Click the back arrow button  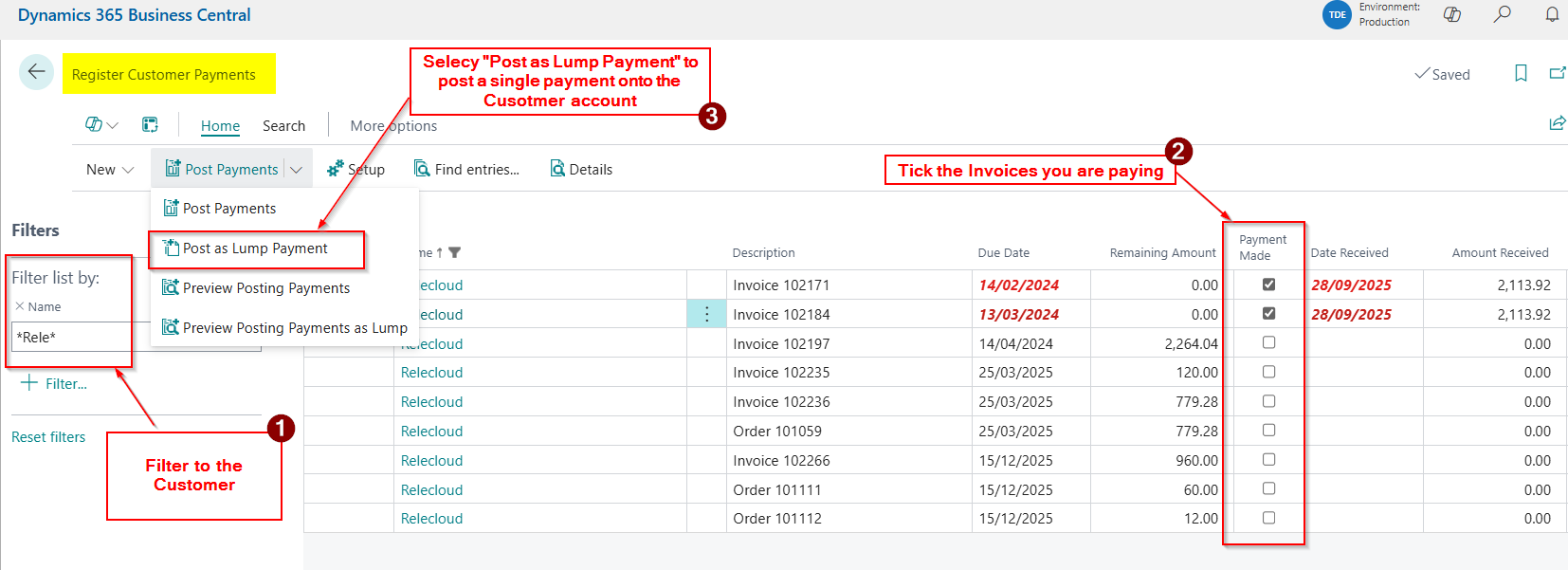click(x=36, y=72)
